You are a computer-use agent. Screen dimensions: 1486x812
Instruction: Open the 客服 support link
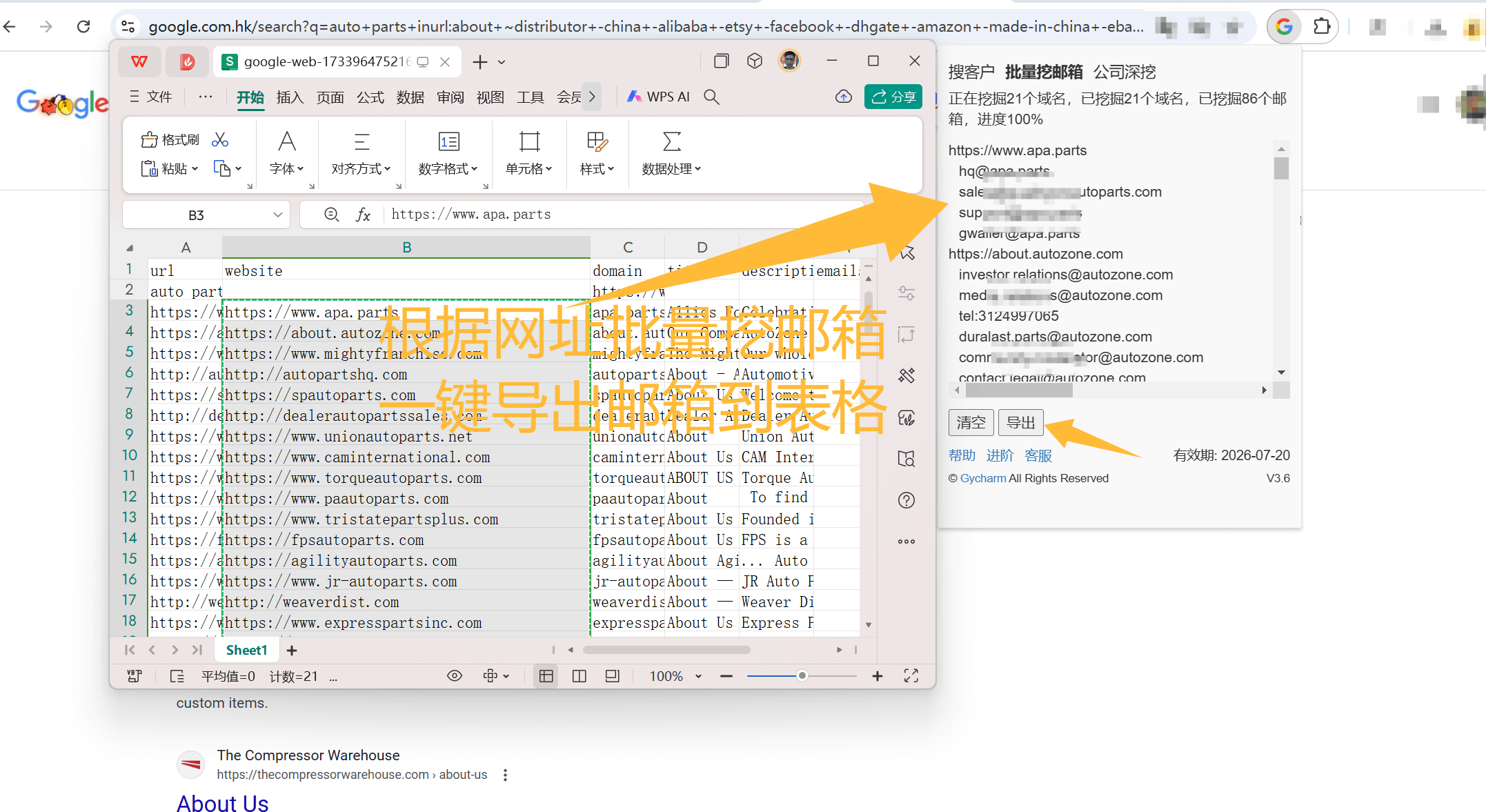[1038, 455]
